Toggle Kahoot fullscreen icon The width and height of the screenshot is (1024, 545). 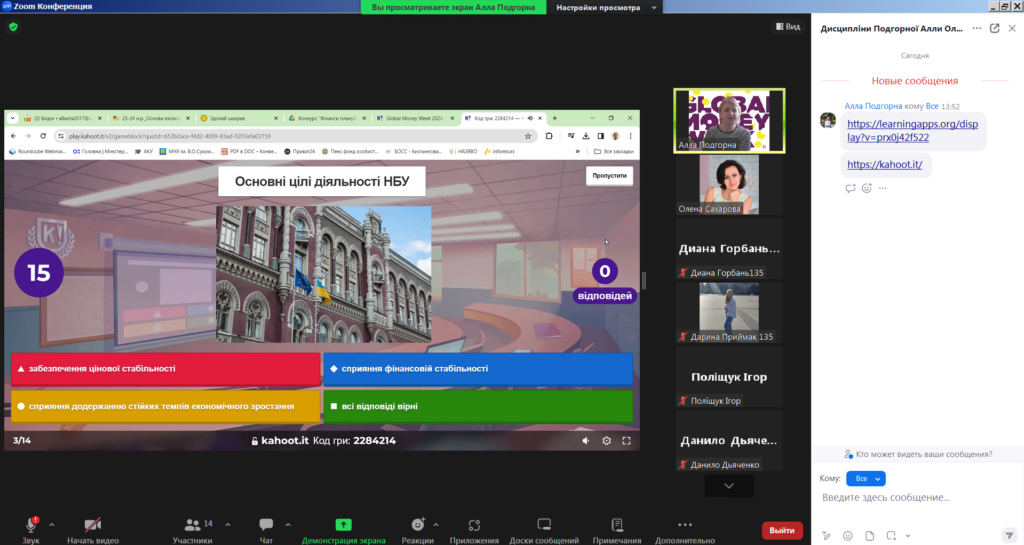626,441
